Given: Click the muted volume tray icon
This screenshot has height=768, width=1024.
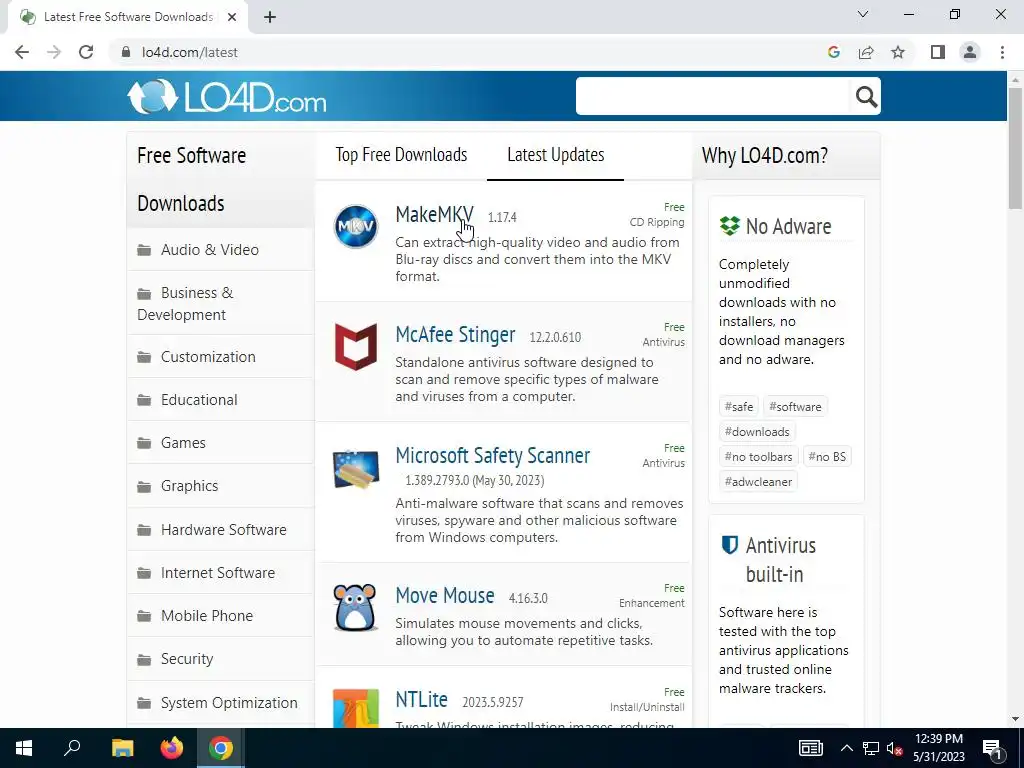Looking at the screenshot, I should click(x=894, y=748).
